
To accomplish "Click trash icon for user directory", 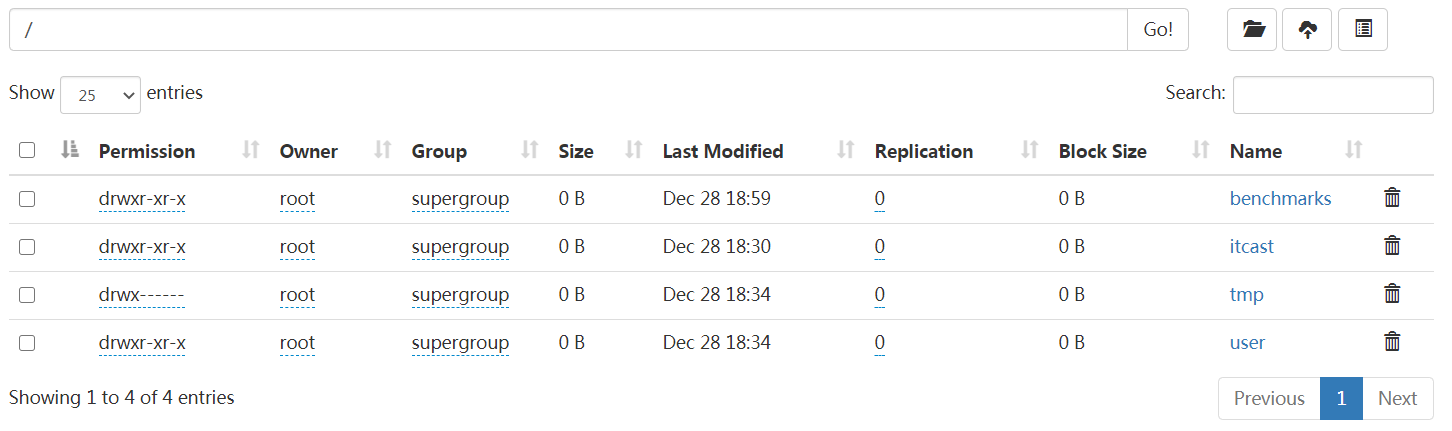I will 1391,342.
